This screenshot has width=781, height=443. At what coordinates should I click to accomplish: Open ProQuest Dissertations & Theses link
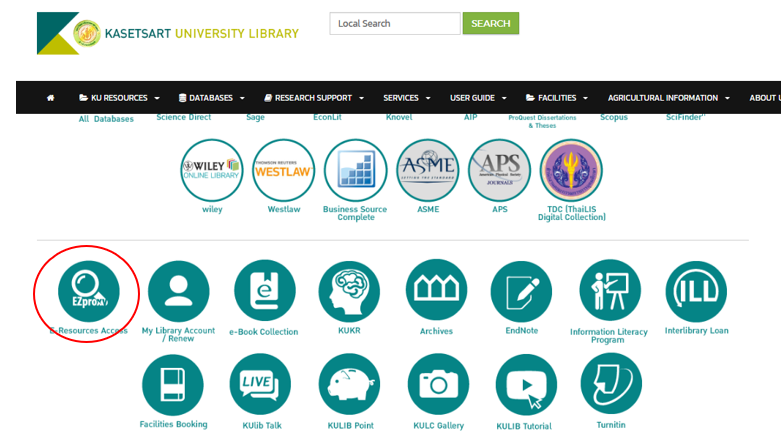tap(542, 122)
